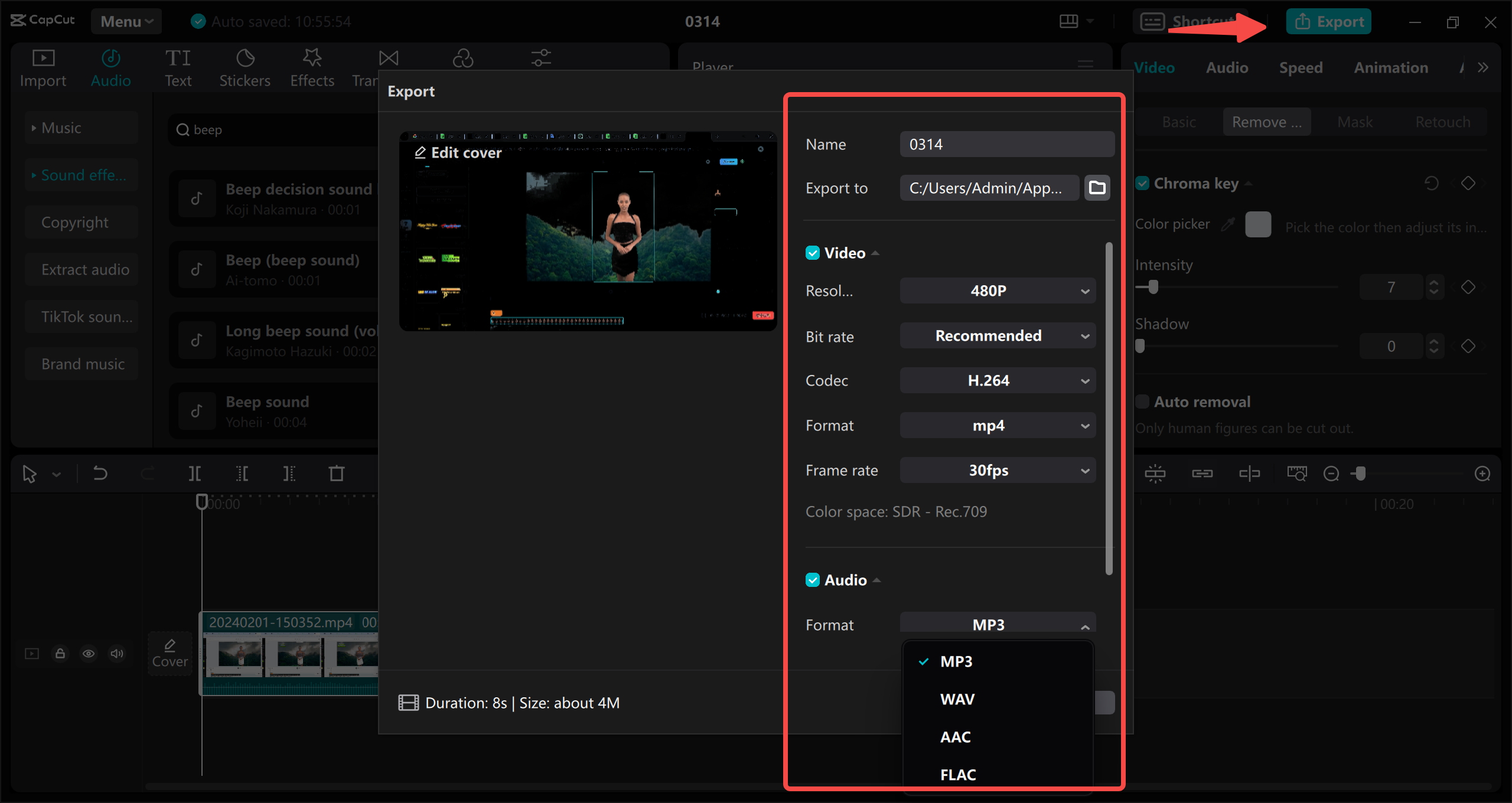Open the folder browser next to Export to
Image resolution: width=1512 pixels, height=803 pixels.
[1096, 188]
